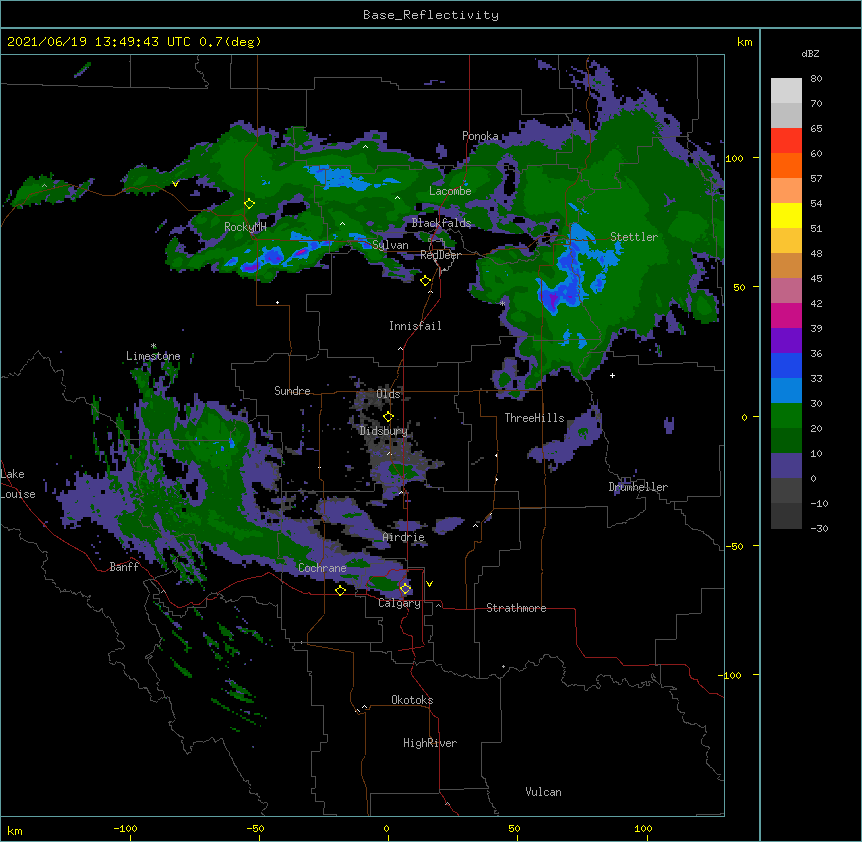Click the Blackfalds label

click(x=441, y=223)
